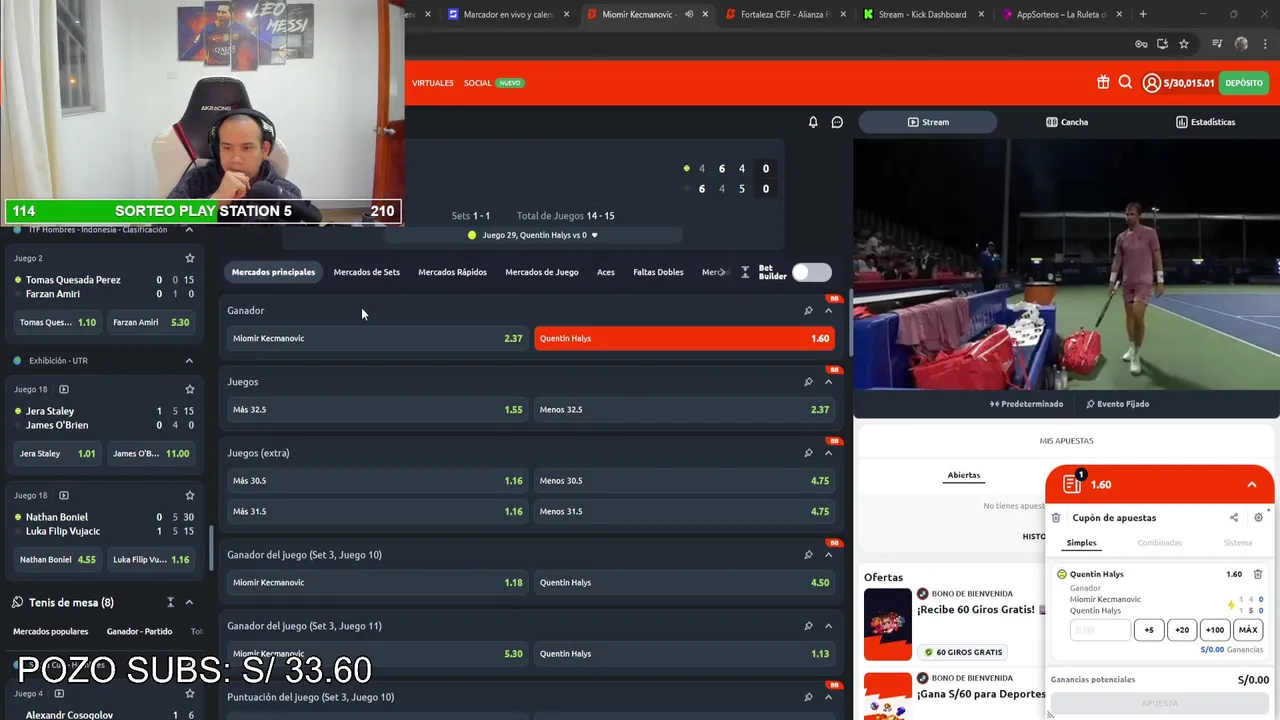Minimize the bet coupon panel chevron

1251,484
